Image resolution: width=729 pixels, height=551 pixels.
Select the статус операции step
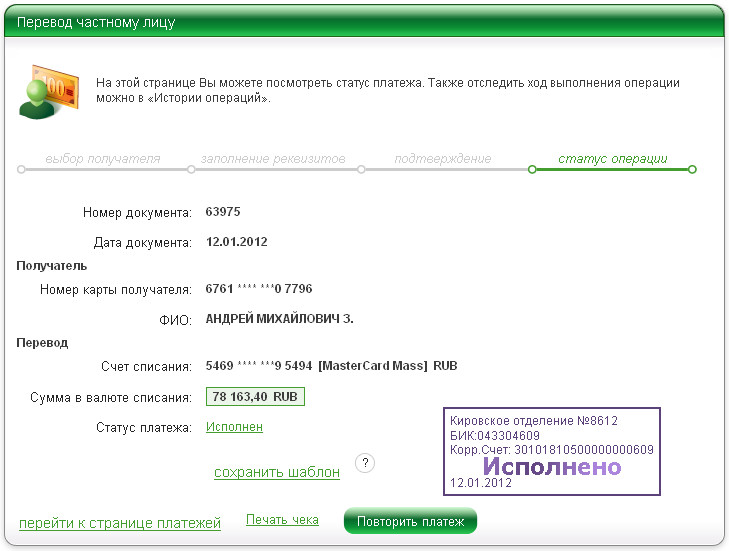pyautogui.click(x=613, y=159)
